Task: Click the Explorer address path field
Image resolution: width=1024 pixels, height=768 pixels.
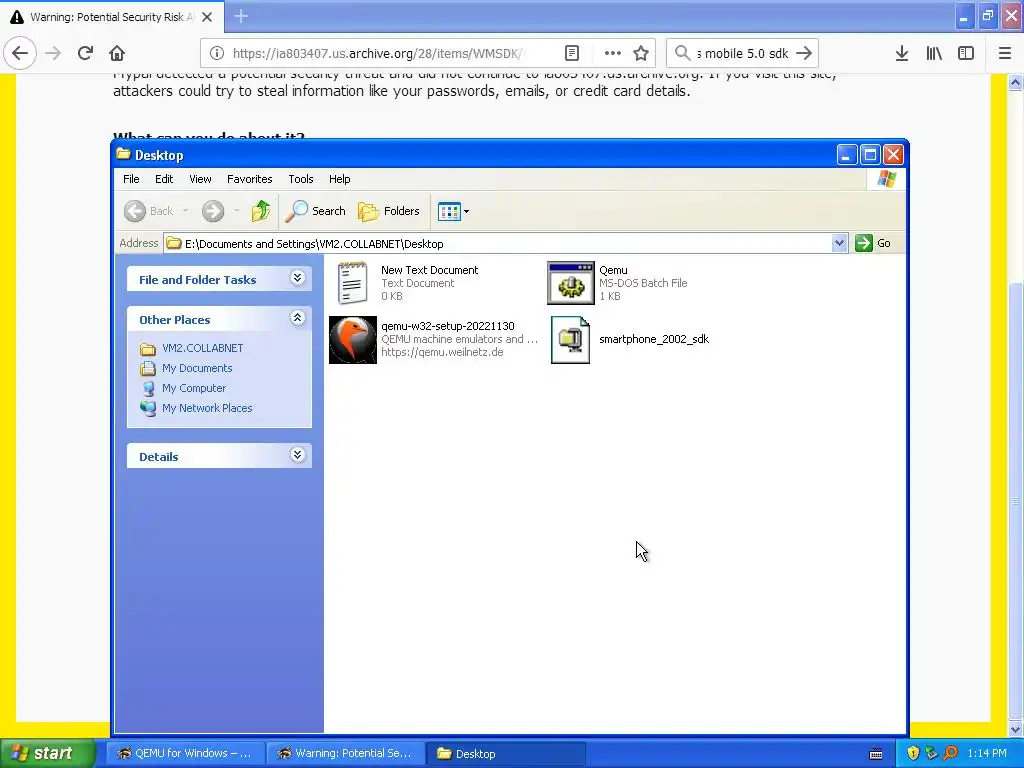Action: [x=498, y=244]
